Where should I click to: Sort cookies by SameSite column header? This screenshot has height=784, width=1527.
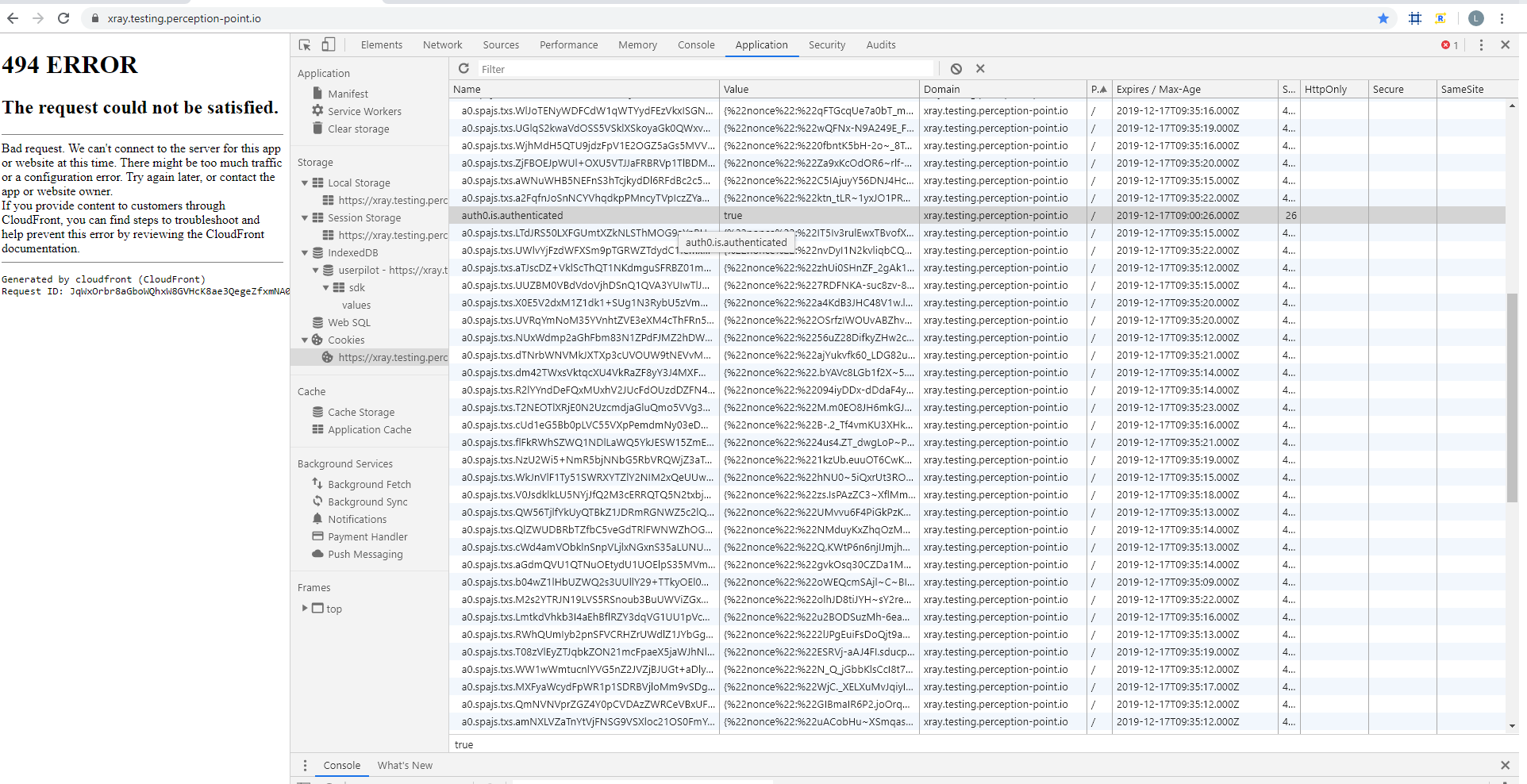coord(1471,89)
